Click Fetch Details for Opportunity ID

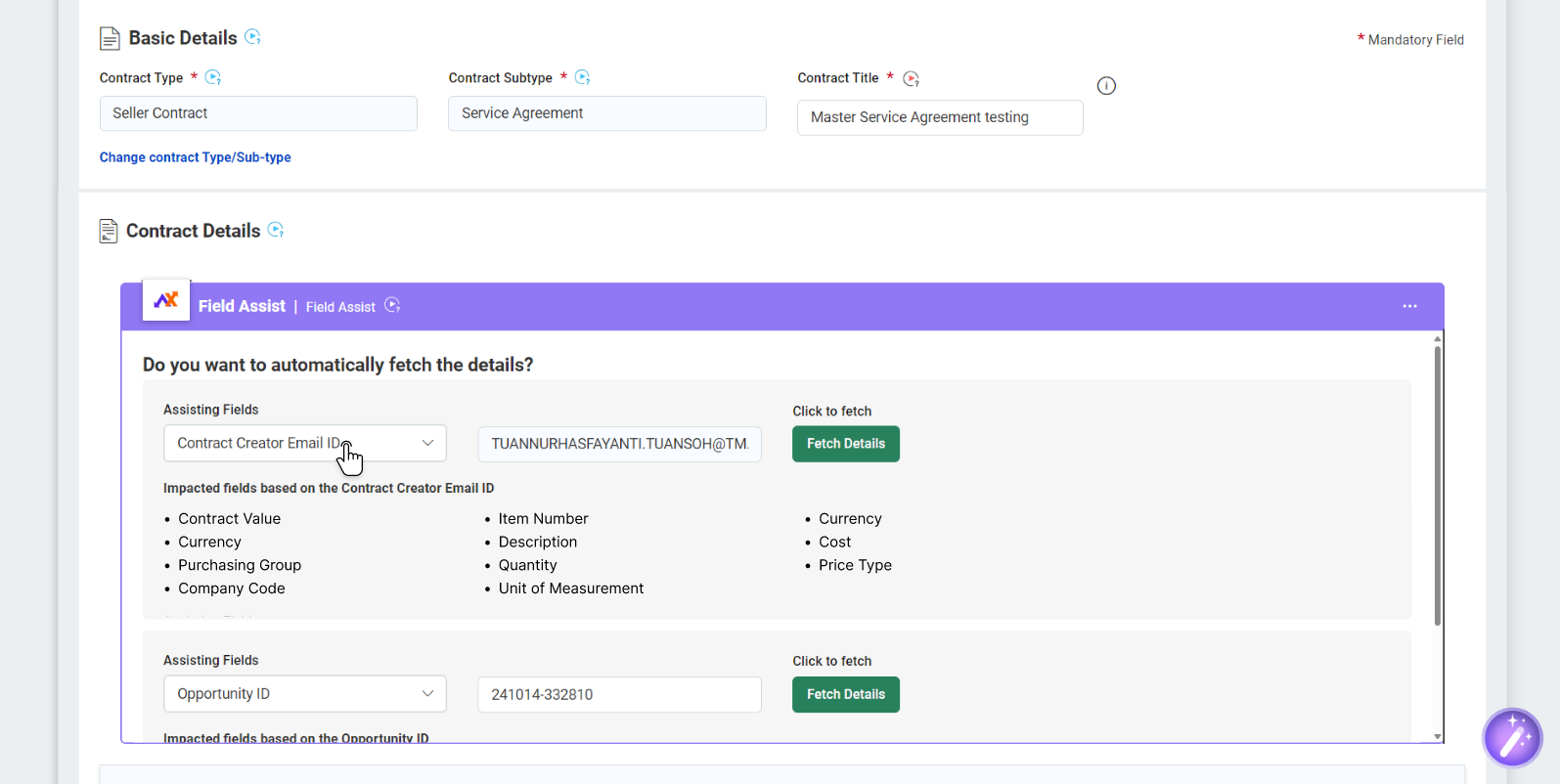(x=845, y=695)
